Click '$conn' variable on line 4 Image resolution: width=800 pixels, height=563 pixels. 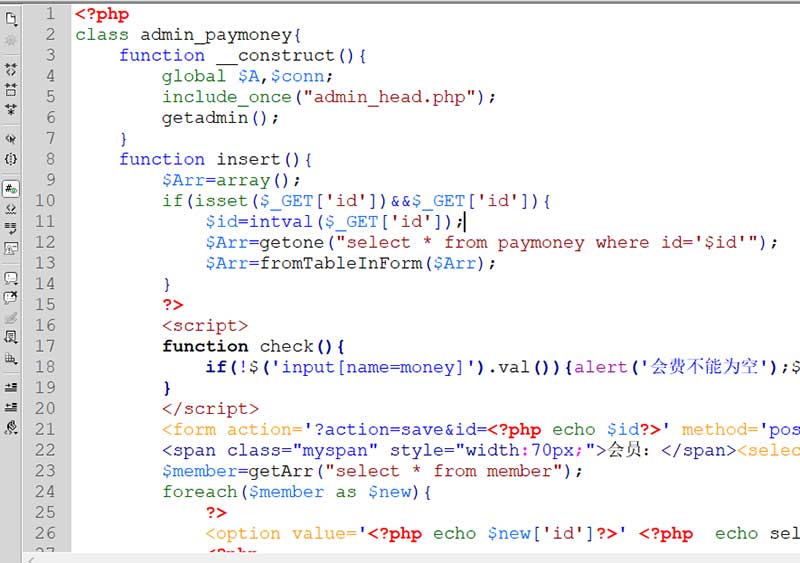297,77
